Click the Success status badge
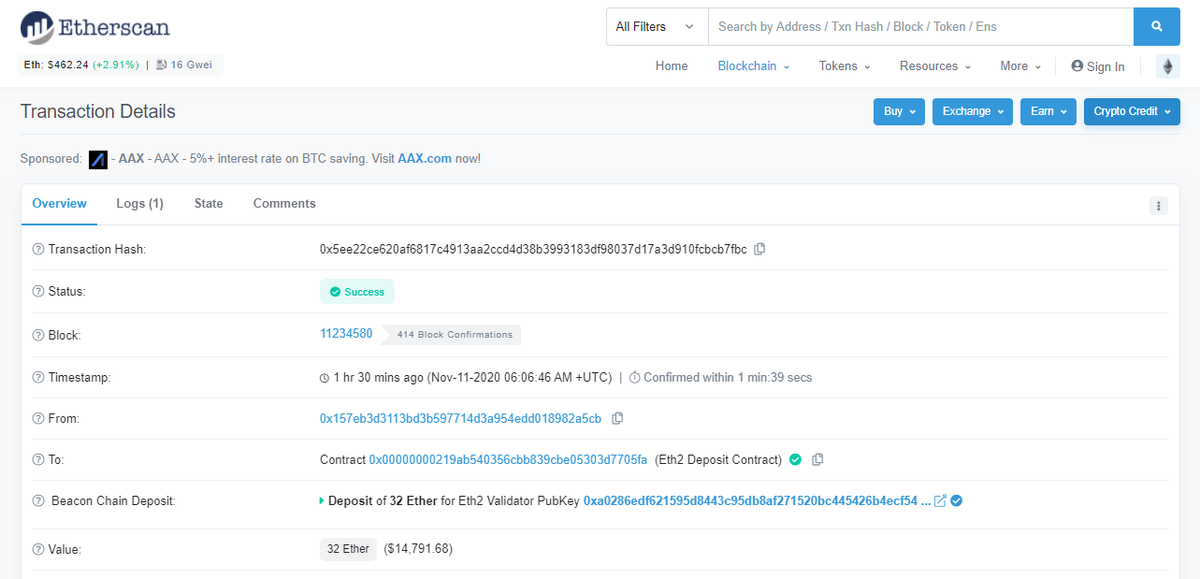 (x=357, y=292)
